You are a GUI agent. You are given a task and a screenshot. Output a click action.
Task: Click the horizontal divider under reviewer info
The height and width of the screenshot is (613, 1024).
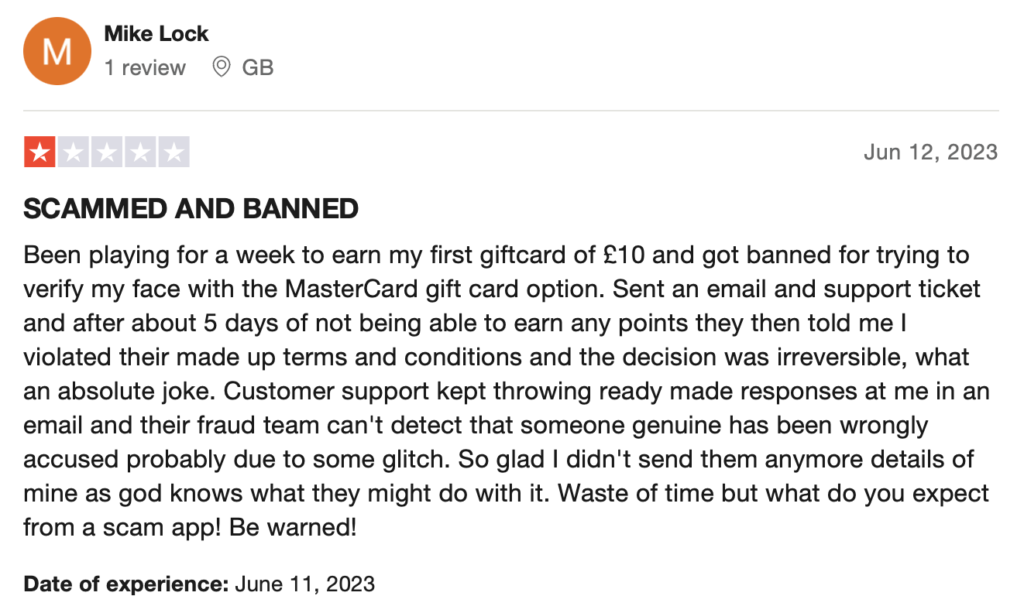(x=511, y=110)
